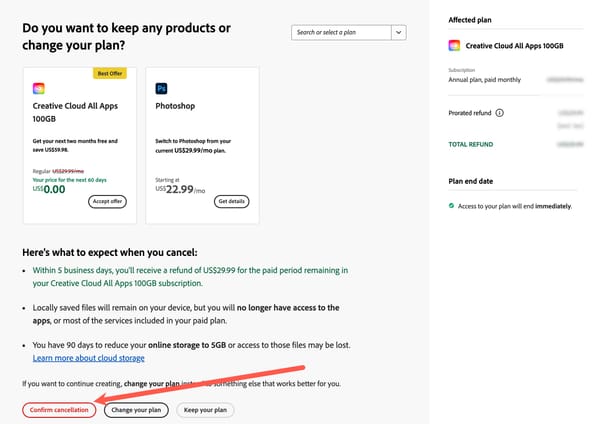Click the green TOTAL REFUND label

[470, 145]
